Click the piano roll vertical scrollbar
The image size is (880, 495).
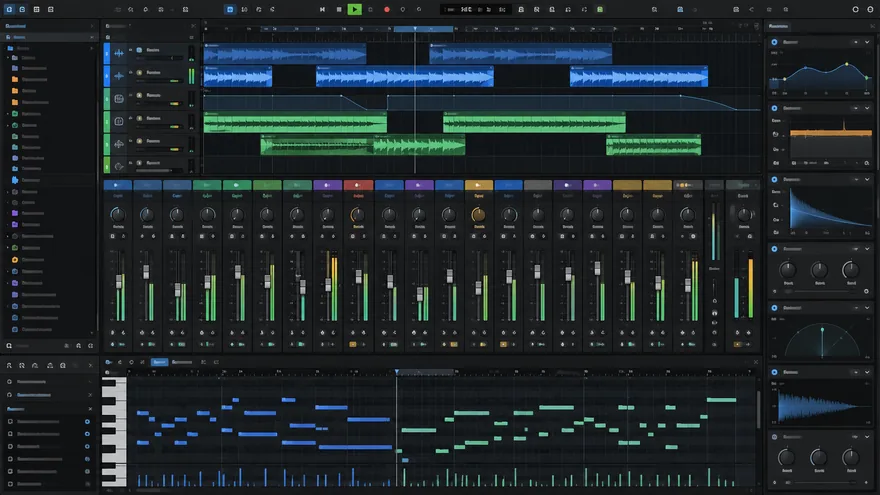[758, 410]
